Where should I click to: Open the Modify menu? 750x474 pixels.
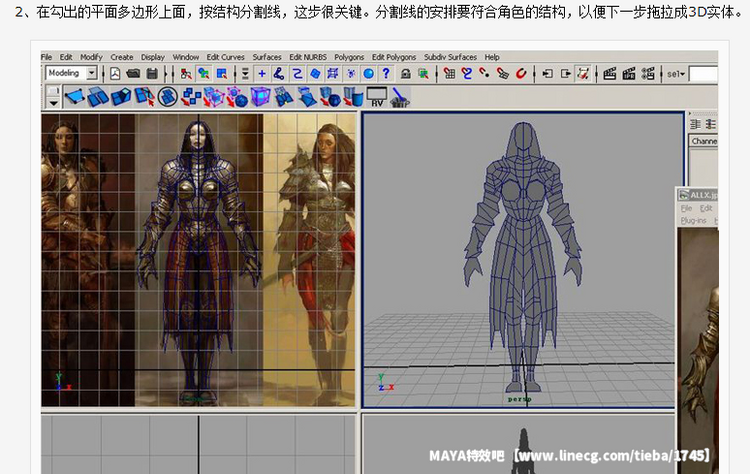[91, 57]
